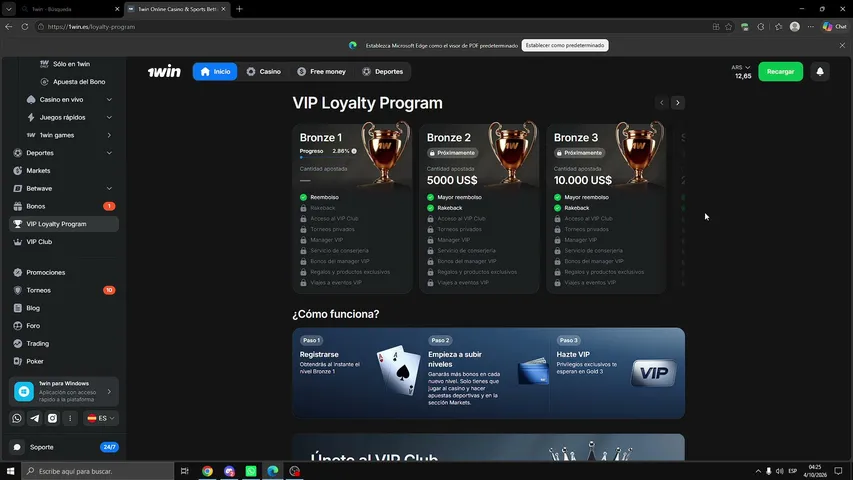The height and width of the screenshot is (480, 853).
Task: Open Foro in the sidebar
Action: (x=64, y=325)
